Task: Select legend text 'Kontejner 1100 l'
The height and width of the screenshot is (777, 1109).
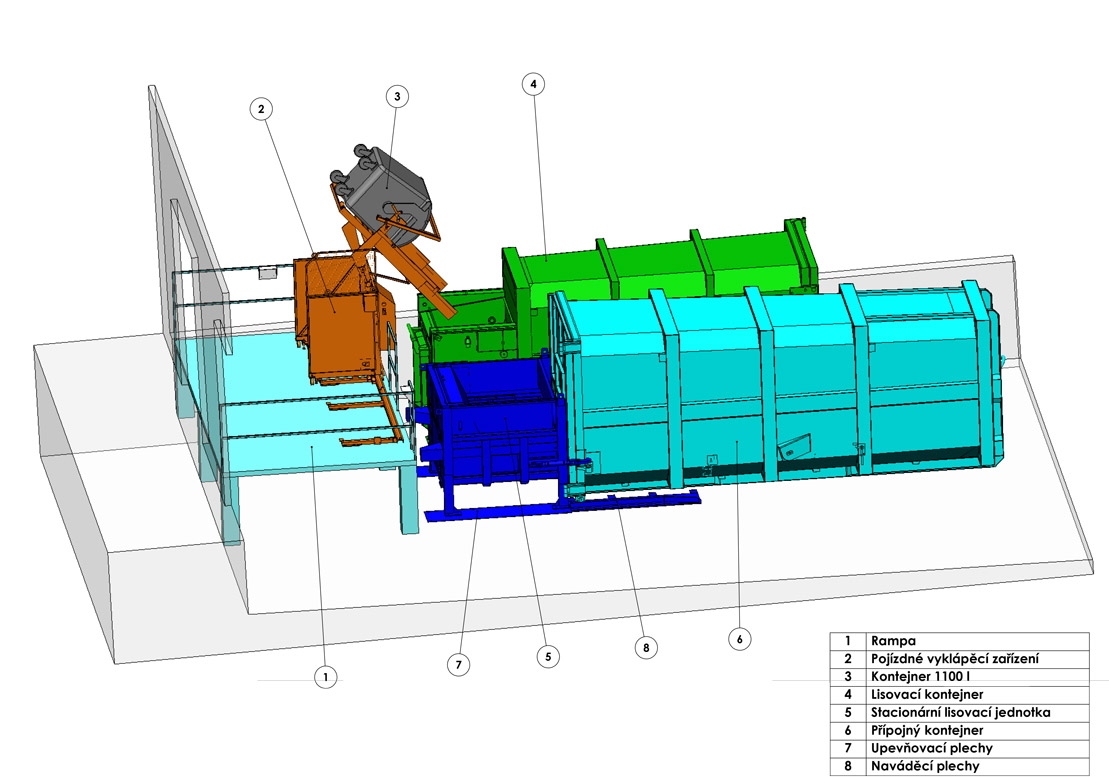Action: (920, 677)
